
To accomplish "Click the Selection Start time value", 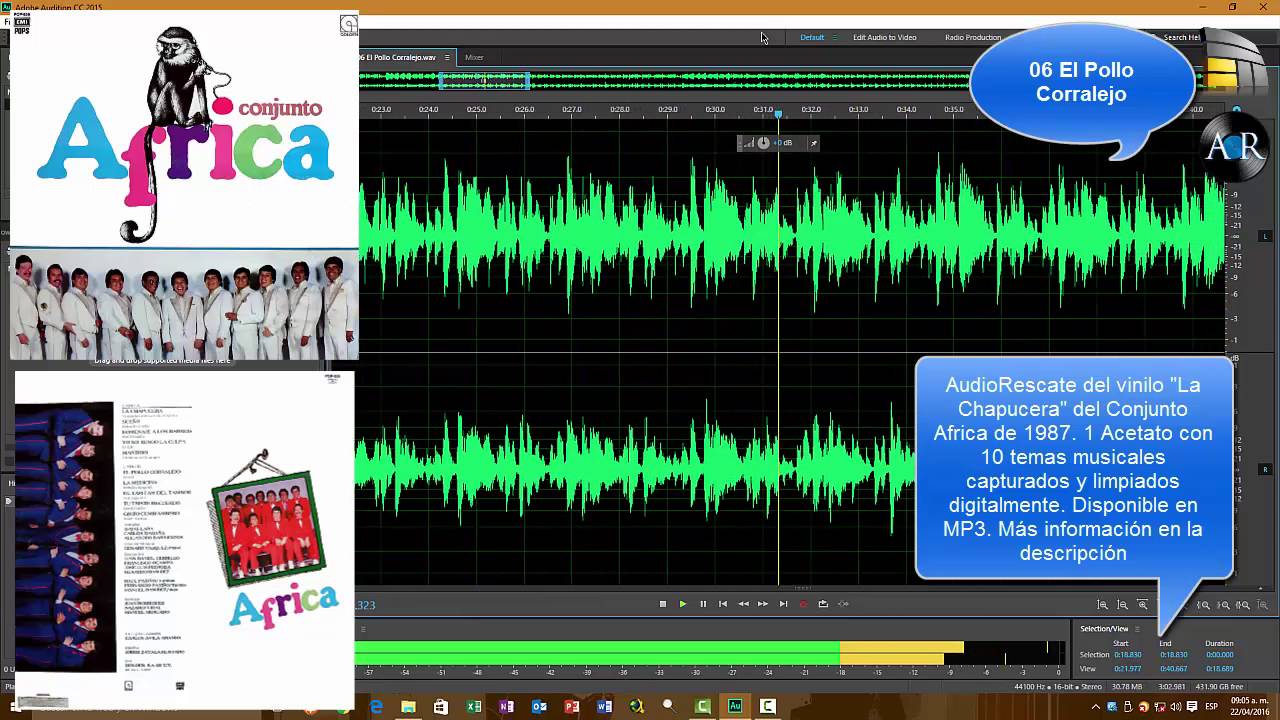I will click(1128, 655).
